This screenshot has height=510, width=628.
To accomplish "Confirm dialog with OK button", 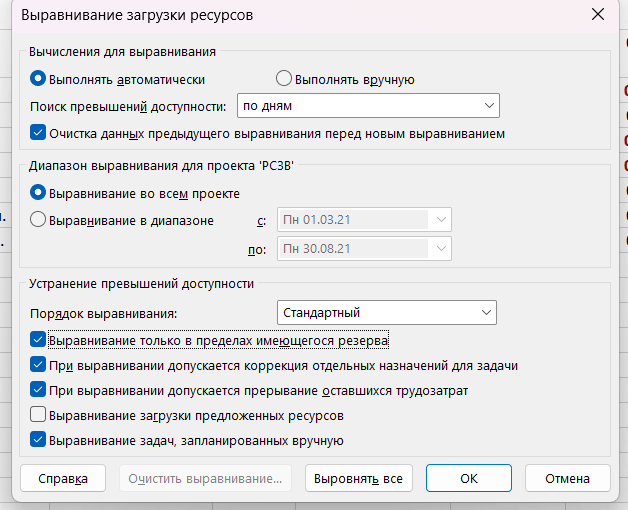I will click(469, 478).
